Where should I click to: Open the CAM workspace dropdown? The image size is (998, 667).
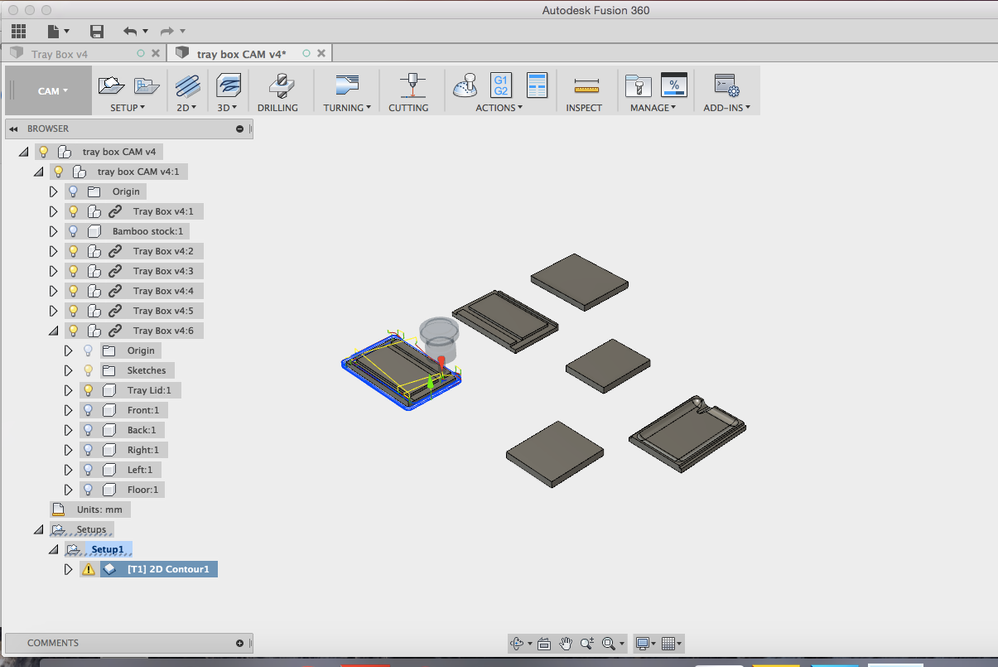coord(52,91)
